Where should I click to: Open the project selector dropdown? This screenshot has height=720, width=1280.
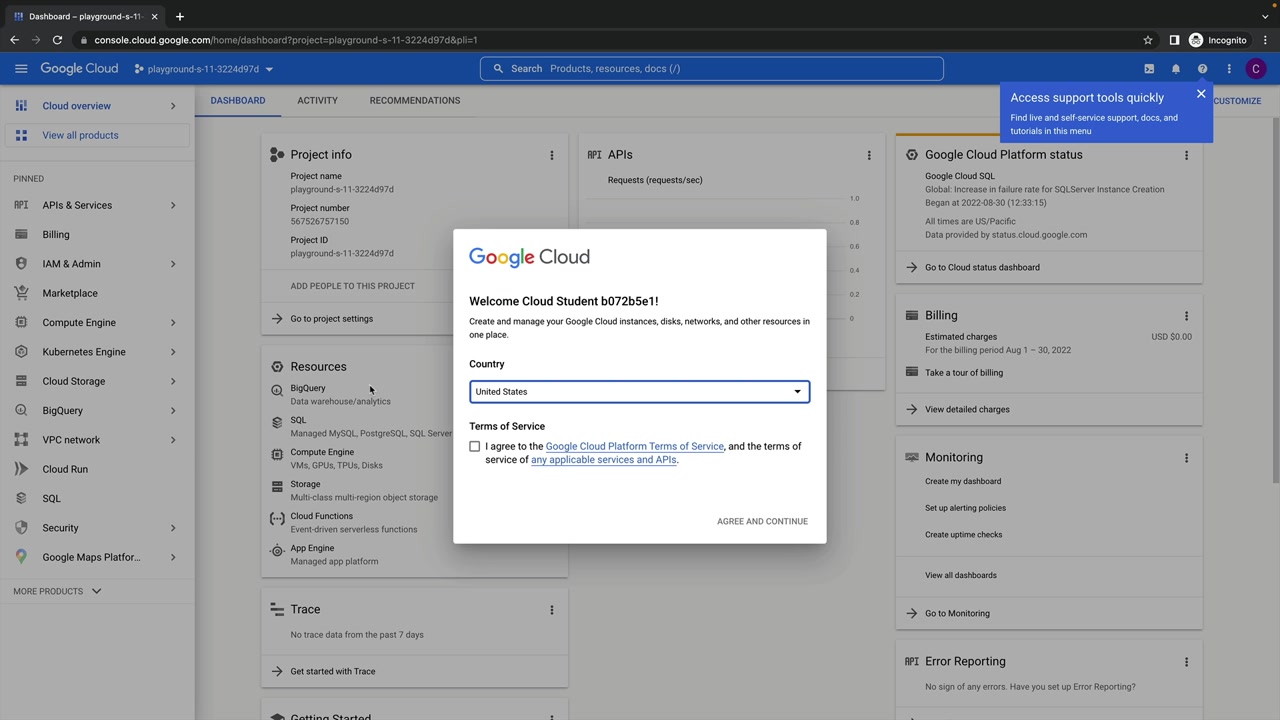204,69
